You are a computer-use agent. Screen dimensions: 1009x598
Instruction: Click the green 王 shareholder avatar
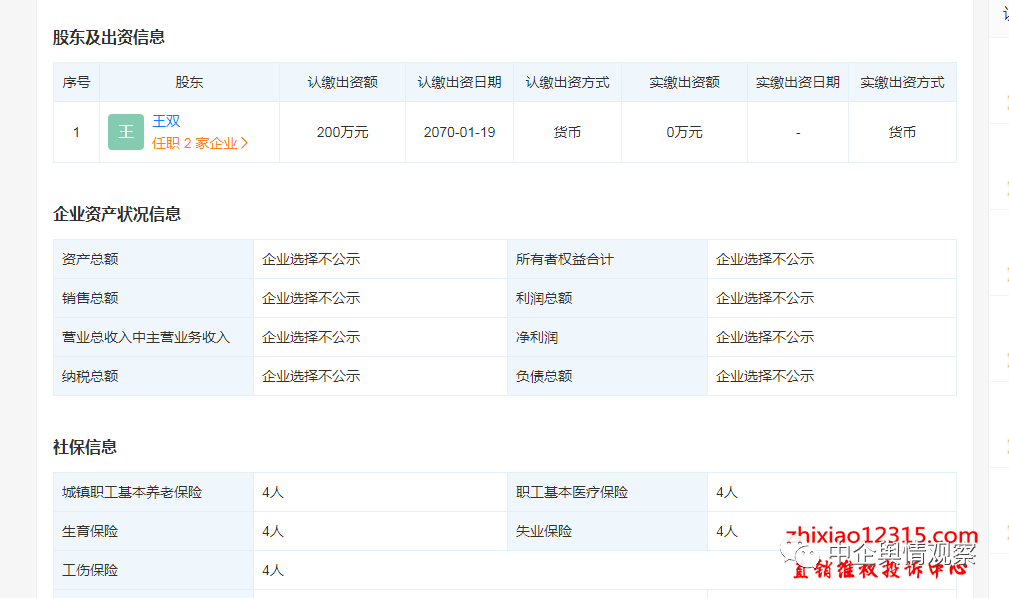click(x=126, y=132)
